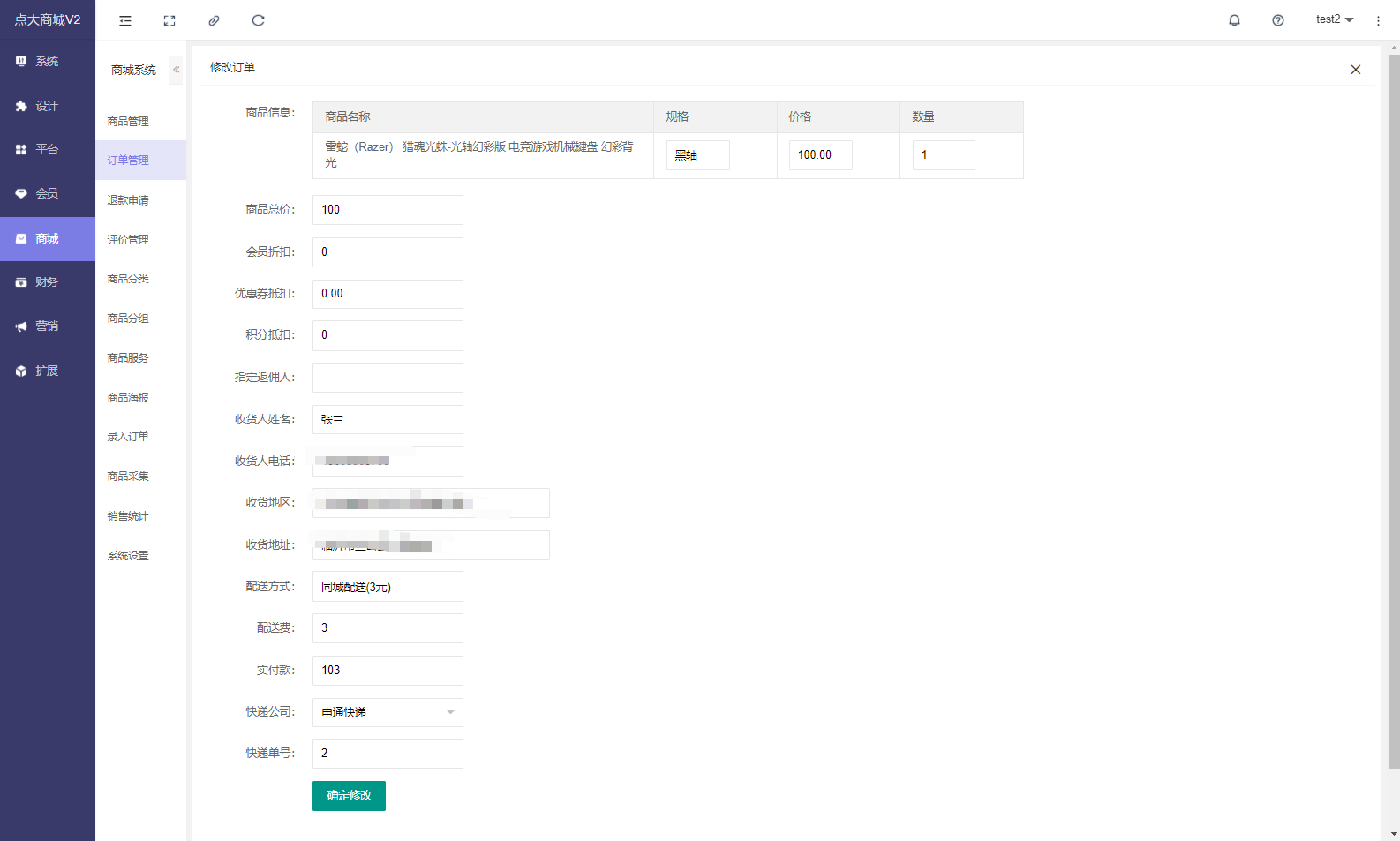Open 财务 in the left sidebar

(47, 282)
